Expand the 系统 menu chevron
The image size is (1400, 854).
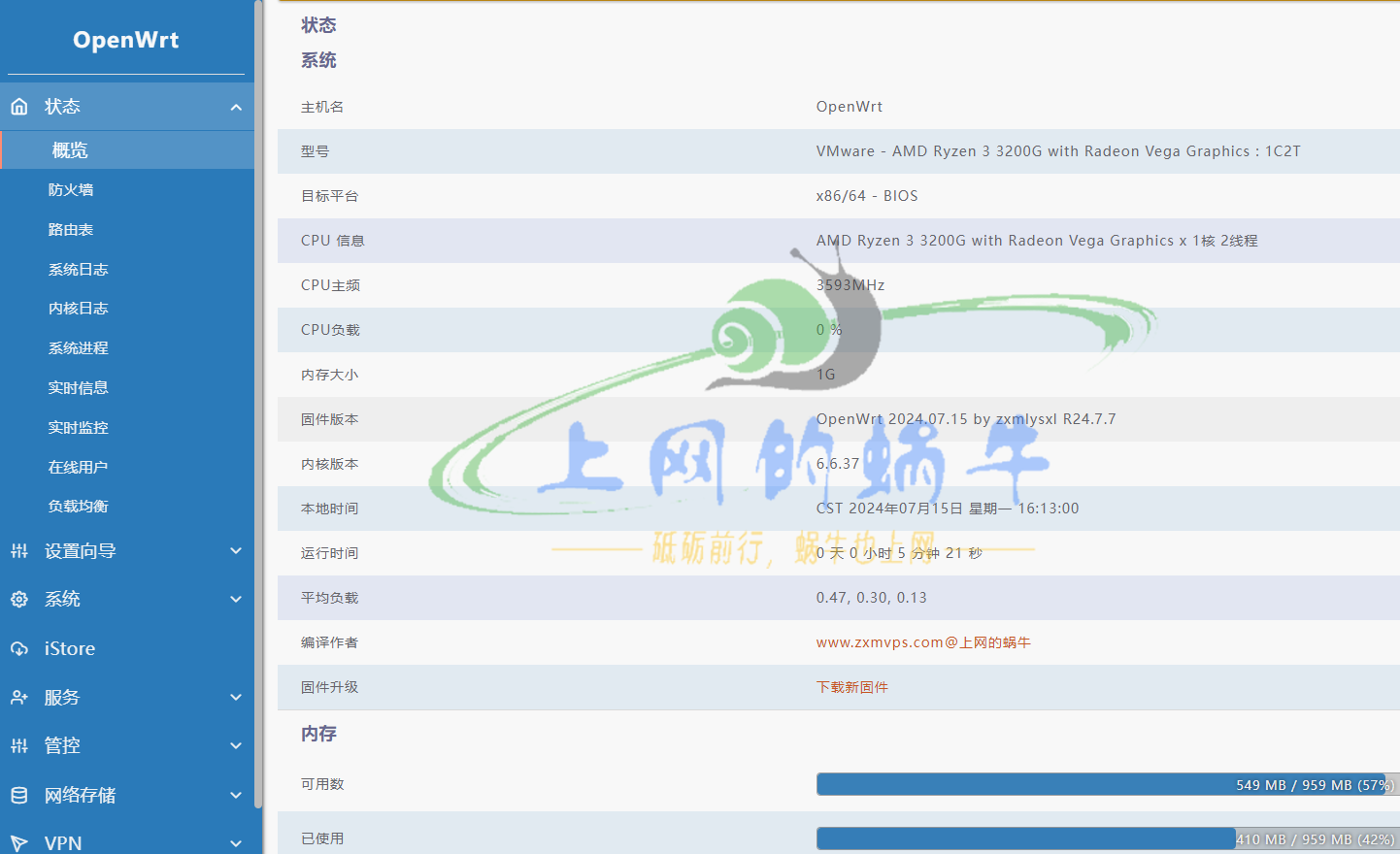(x=236, y=600)
